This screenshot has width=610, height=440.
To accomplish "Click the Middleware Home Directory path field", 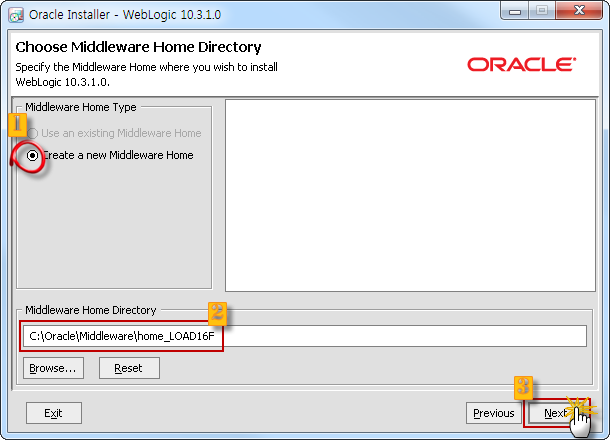I will pyautogui.click(x=305, y=336).
